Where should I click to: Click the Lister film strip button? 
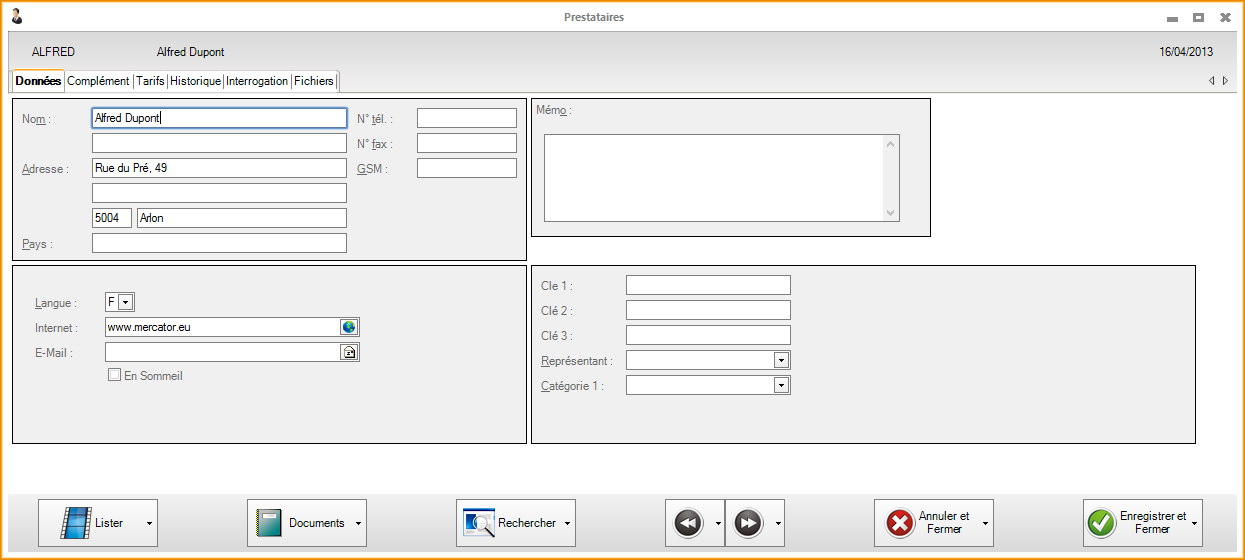coord(92,523)
